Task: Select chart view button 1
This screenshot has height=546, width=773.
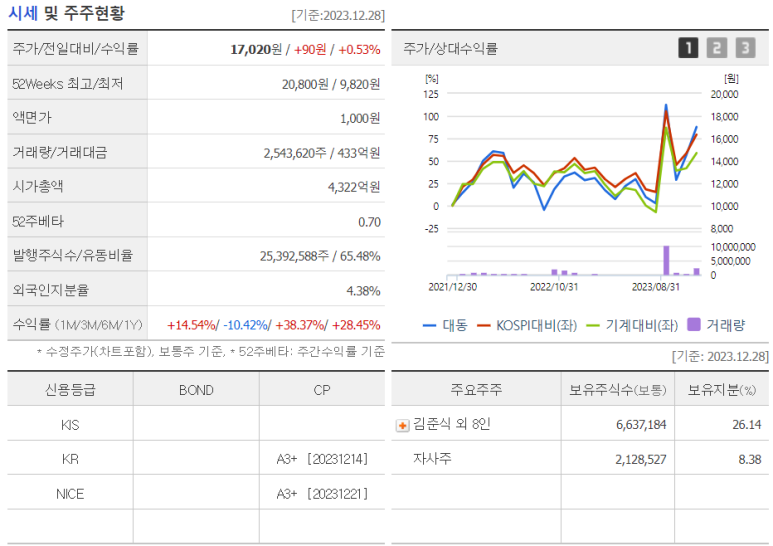Action: [688, 48]
